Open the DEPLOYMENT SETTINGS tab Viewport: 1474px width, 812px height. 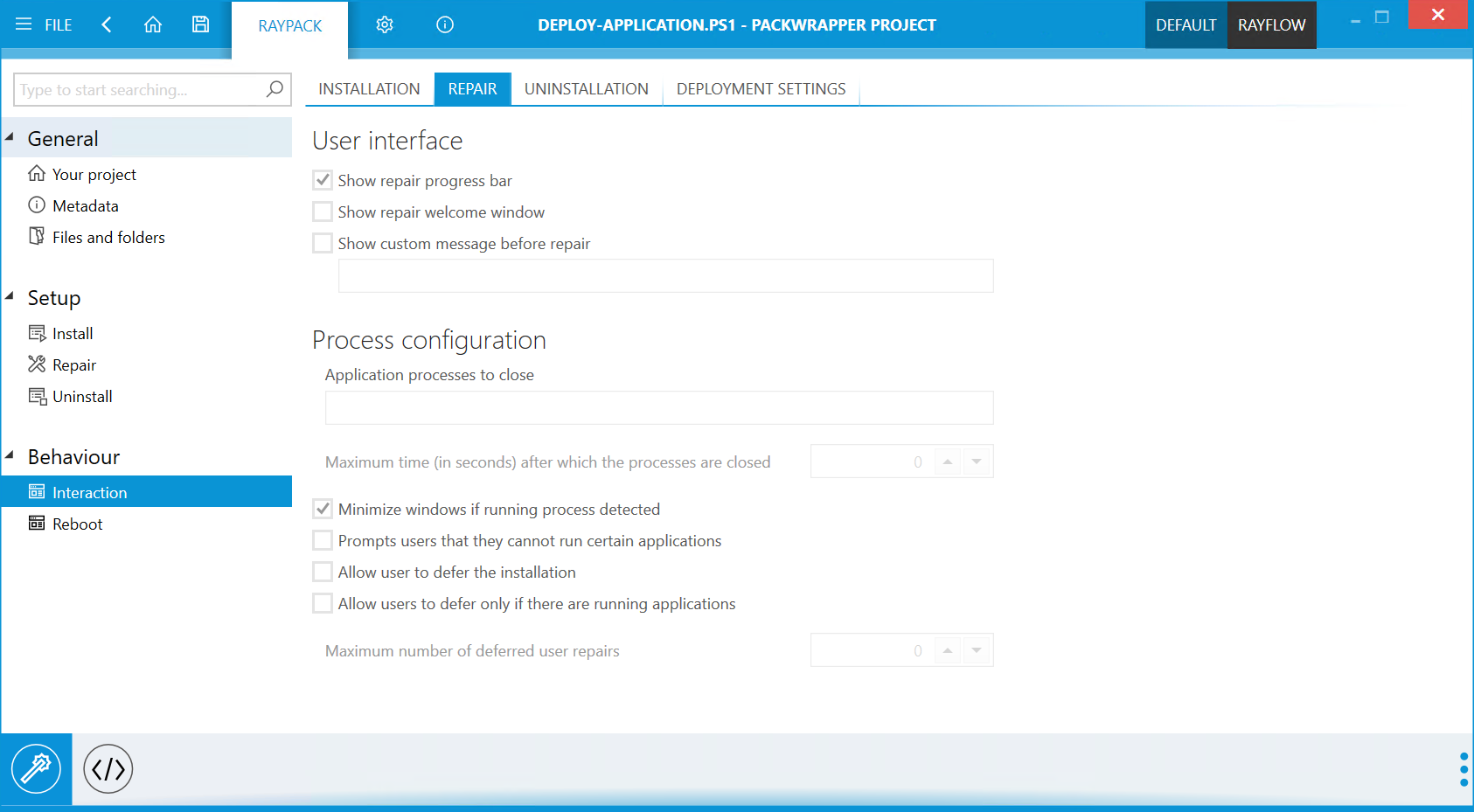tap(761, 88)
